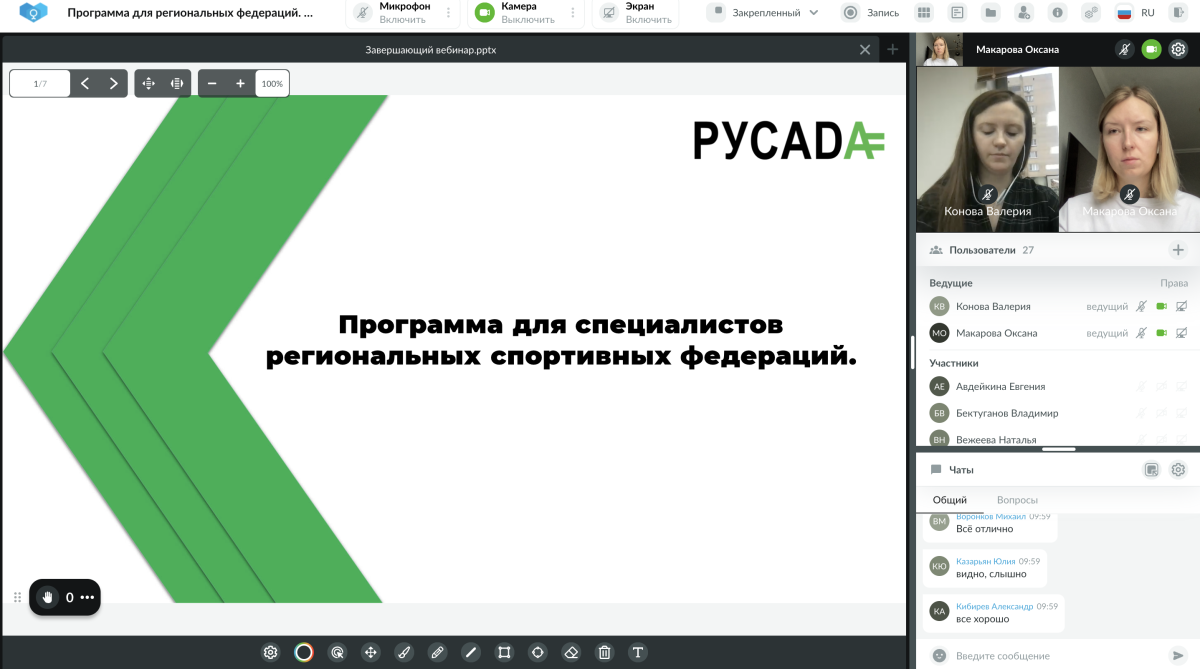Viewport: 1200px width, 669px height.
Task: Click the gears icon in top bar
Action: [1091, 13]
